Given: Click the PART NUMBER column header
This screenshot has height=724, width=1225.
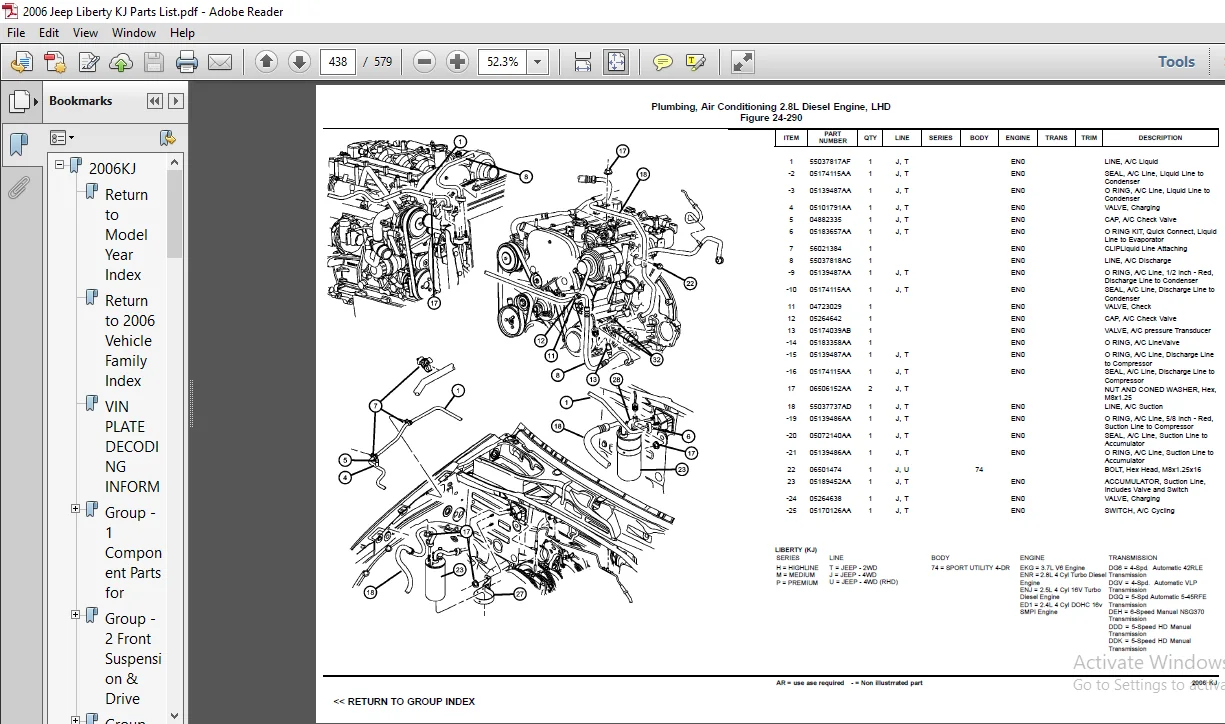Looking at the screenshot, I should pyautogui.click(x=833, y=137).
